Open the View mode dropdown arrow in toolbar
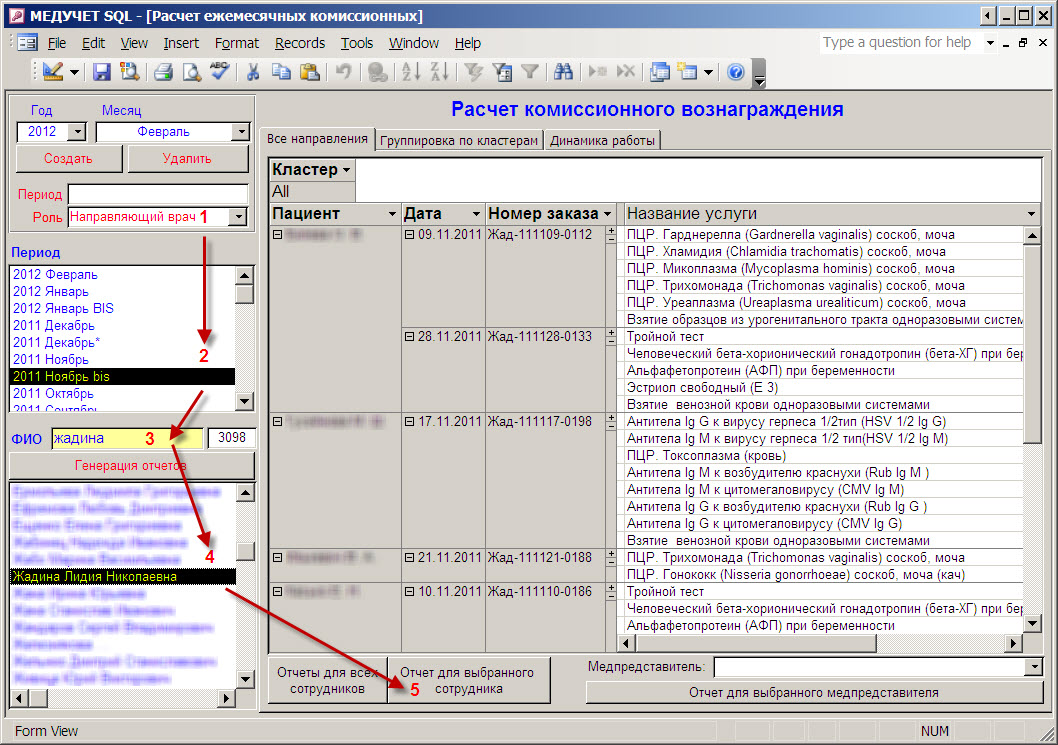The height and width of the screenshot is (745, 1058). pos(74,72)
